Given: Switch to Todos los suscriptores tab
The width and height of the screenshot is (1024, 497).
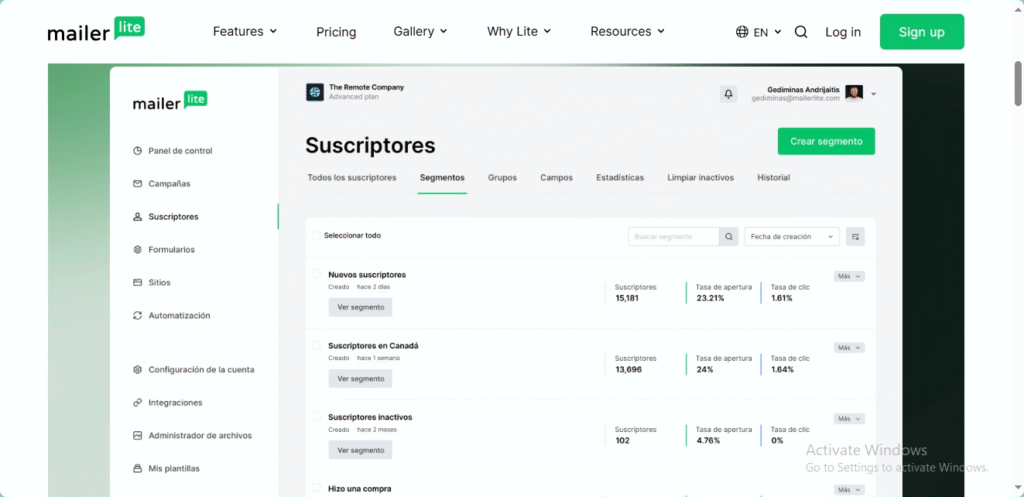Looking at the screenshot, I should [352, 178].
